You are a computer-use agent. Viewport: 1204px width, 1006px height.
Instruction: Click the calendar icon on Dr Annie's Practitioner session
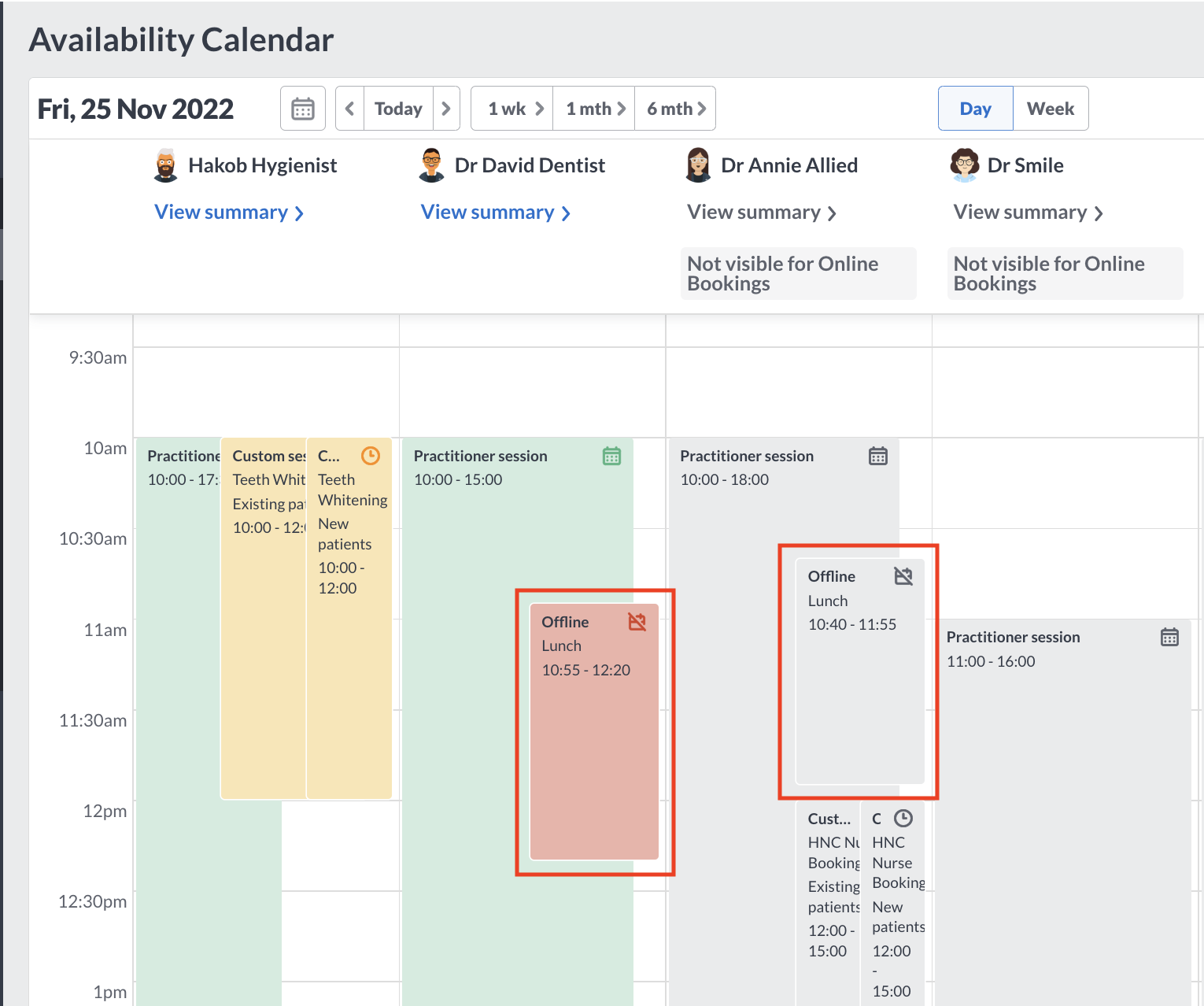(878, 456)
